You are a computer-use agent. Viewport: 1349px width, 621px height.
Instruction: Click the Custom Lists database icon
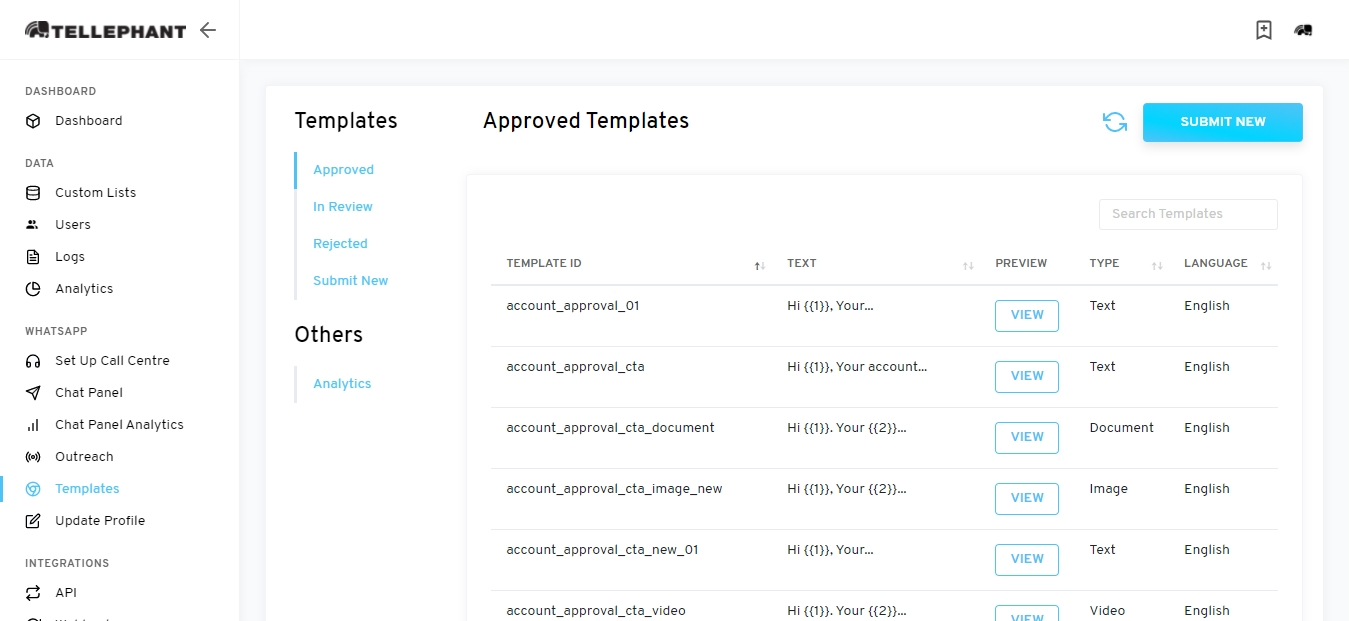[x=33, y=193]
